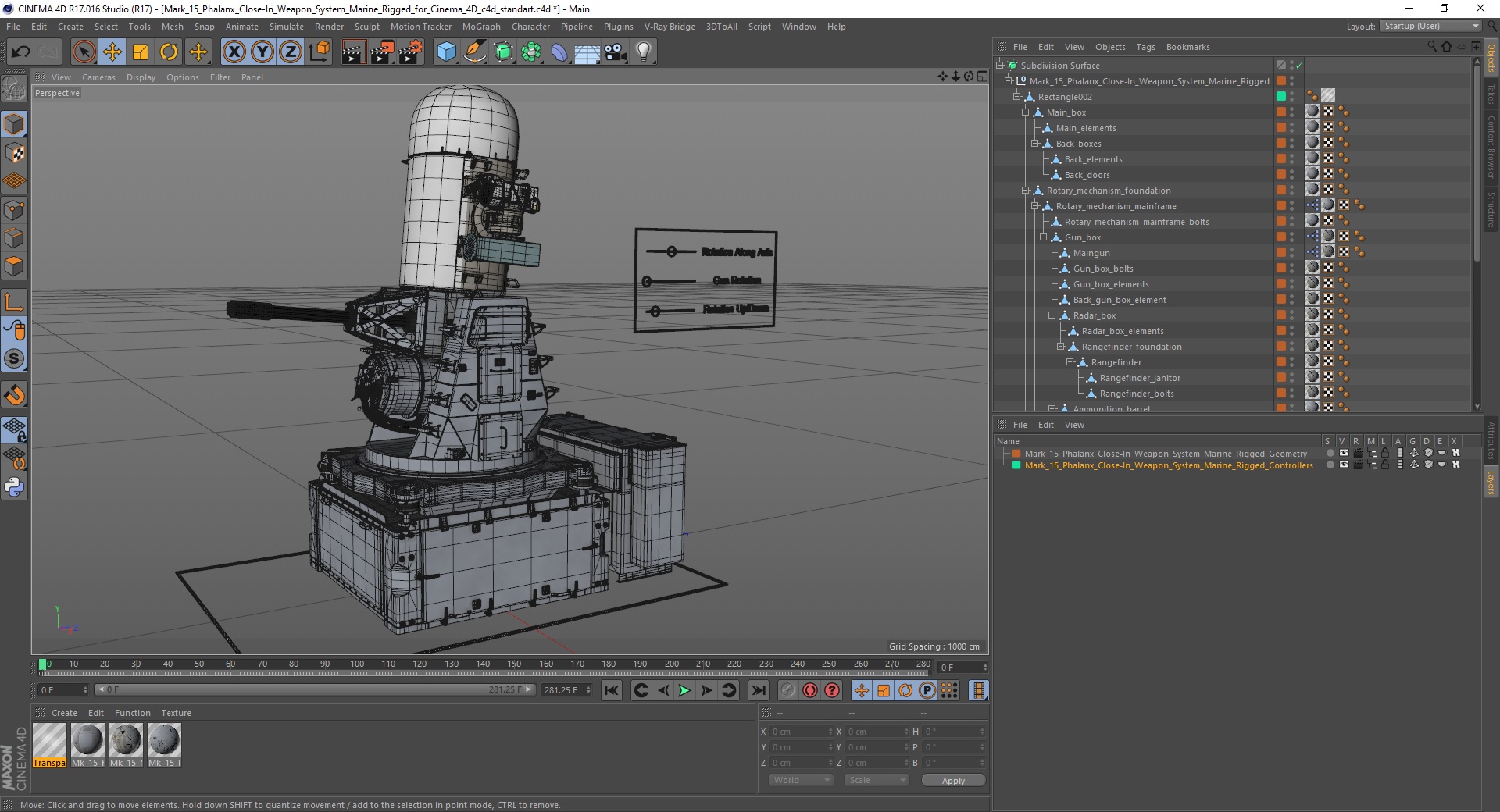1500x812 pixels.
Task: Open the Objects menu in Object Manager
Action: click(x=1110, y=47)
